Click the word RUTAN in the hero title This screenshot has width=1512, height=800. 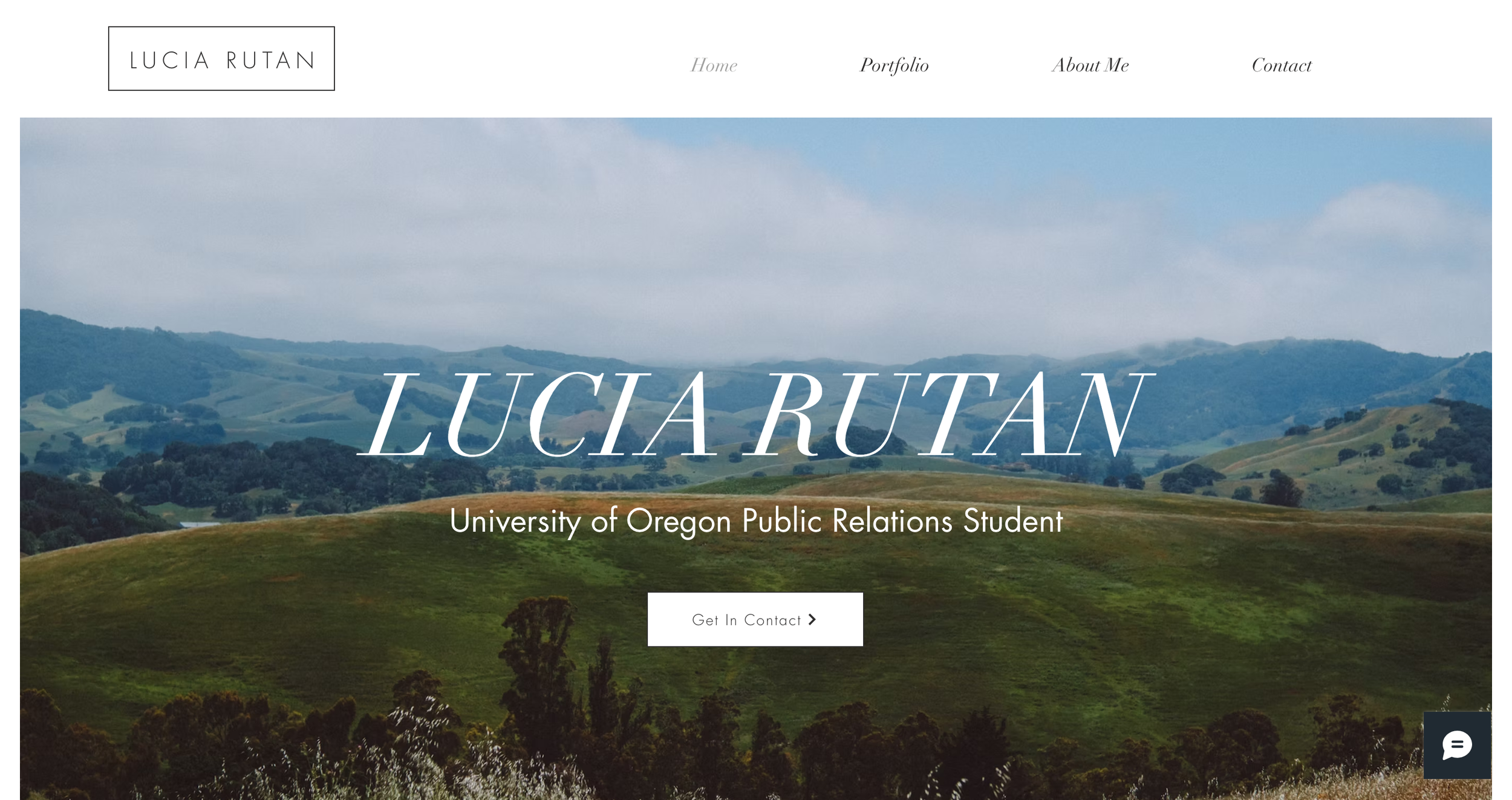pos(948,414)
